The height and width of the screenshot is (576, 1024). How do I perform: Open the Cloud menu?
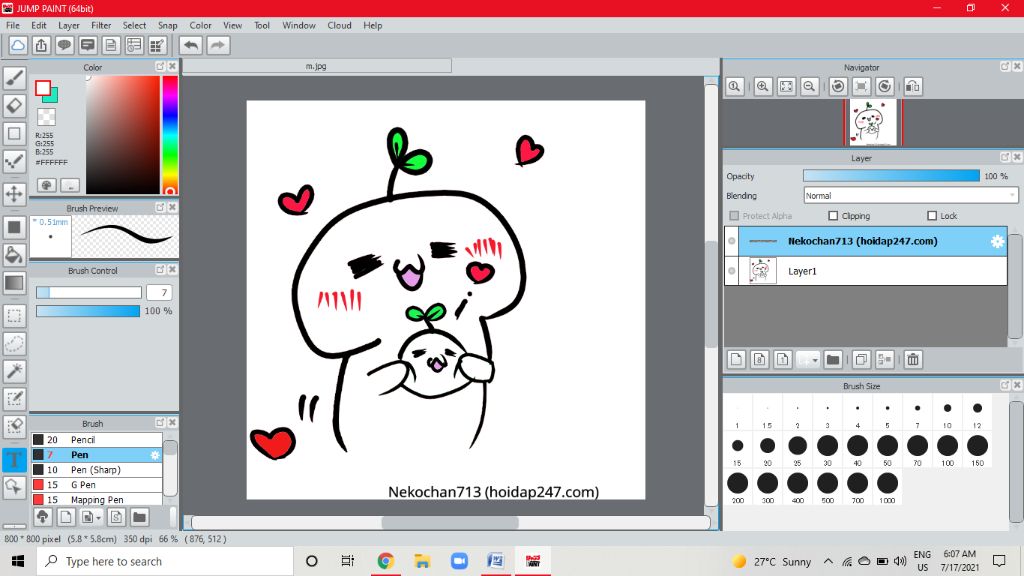[339, 25]
